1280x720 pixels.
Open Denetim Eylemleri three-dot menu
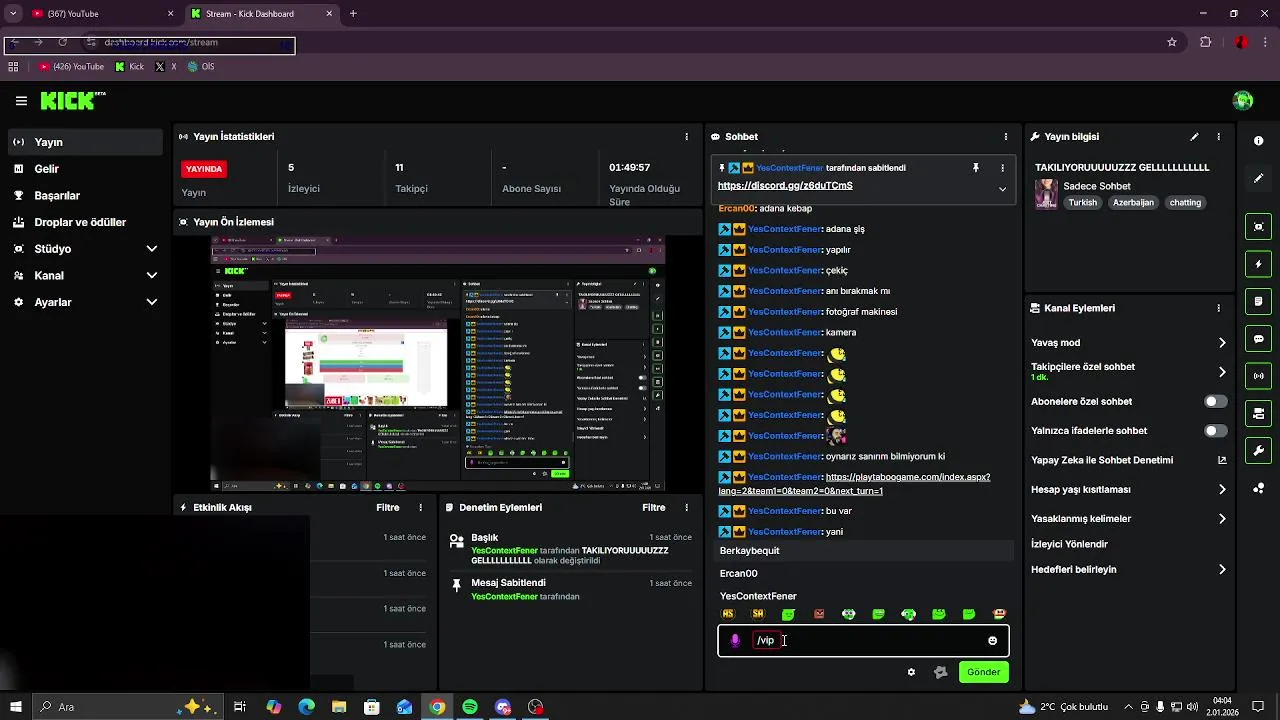click(x=687, y=508)
